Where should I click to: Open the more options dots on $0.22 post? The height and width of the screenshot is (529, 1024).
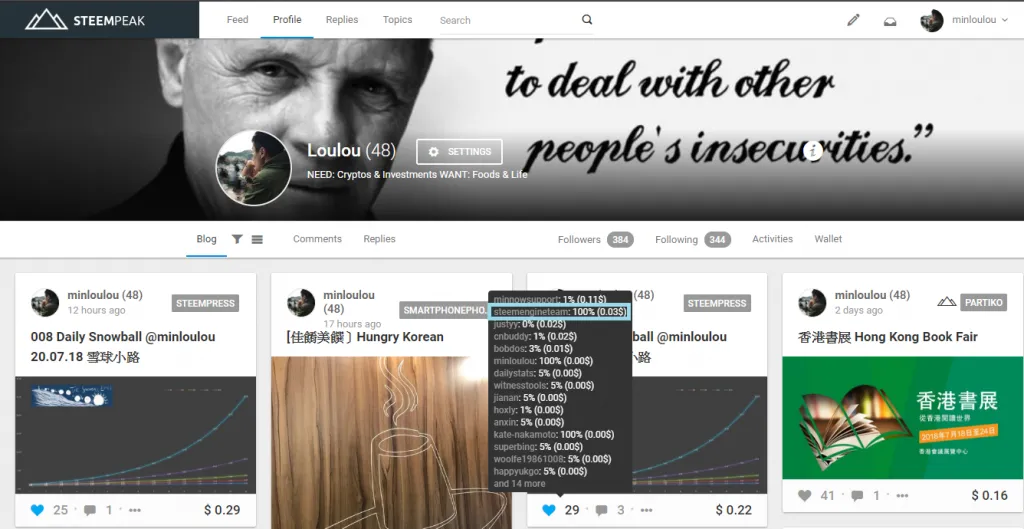[x=646, y=511]
